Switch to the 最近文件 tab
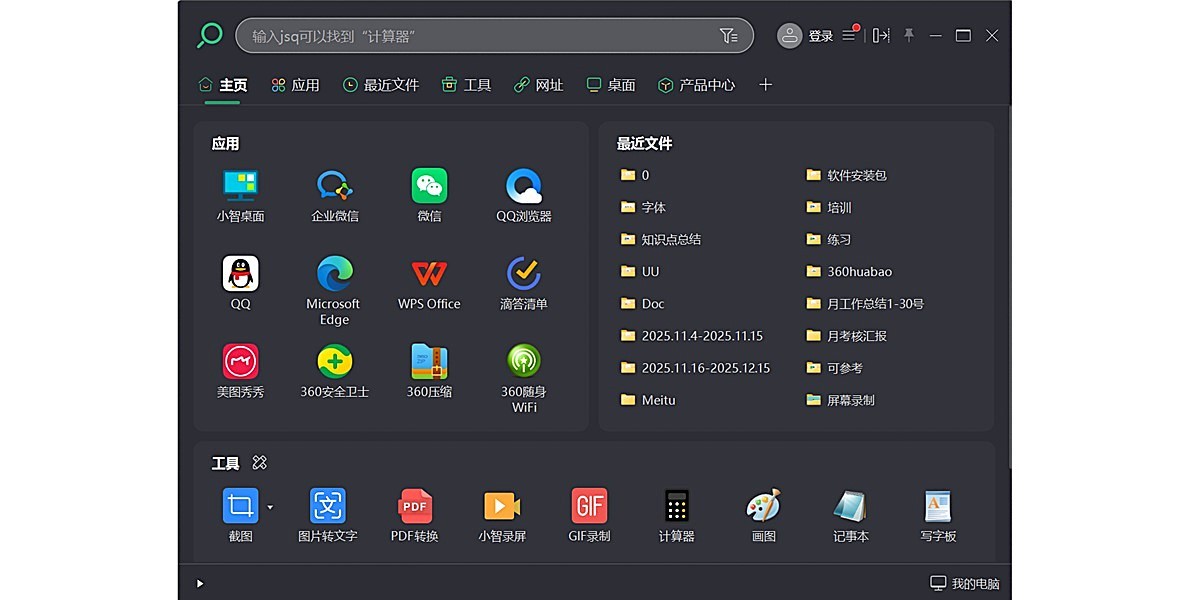Screen dimensions: 1200x600 [x=380, y=85]
